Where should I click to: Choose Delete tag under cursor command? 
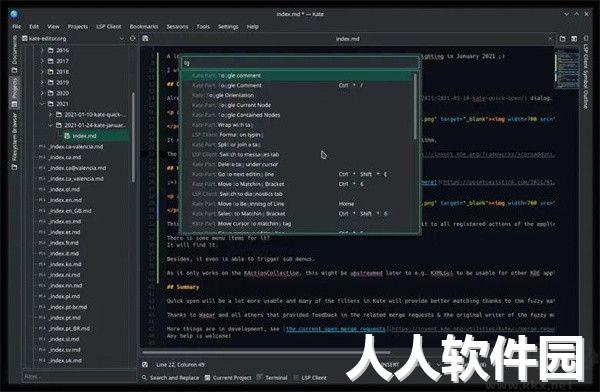coord(297,164)
